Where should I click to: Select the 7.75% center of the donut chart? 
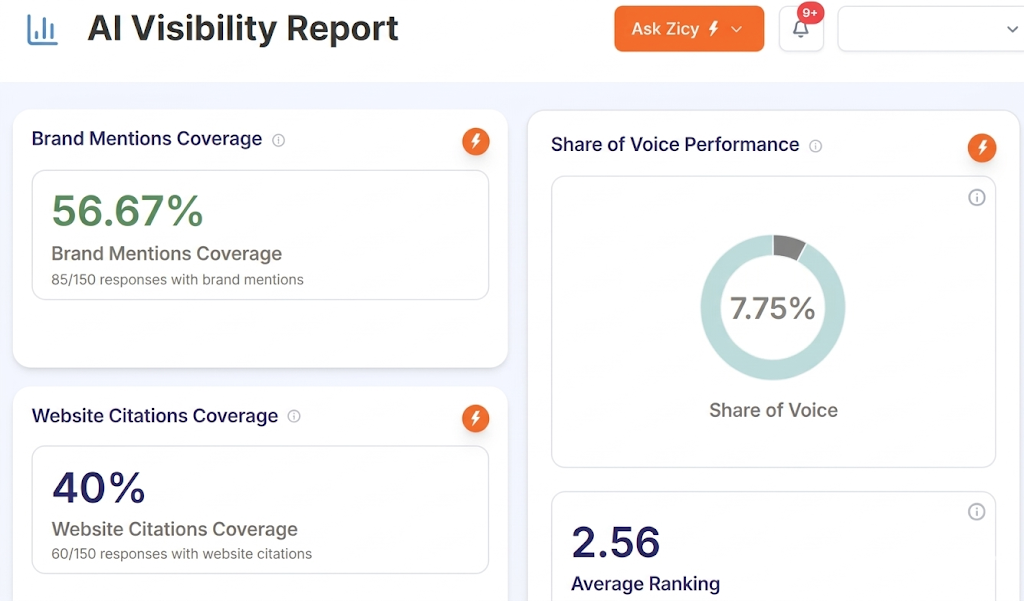pyautogui.click(x=772, y=307)
